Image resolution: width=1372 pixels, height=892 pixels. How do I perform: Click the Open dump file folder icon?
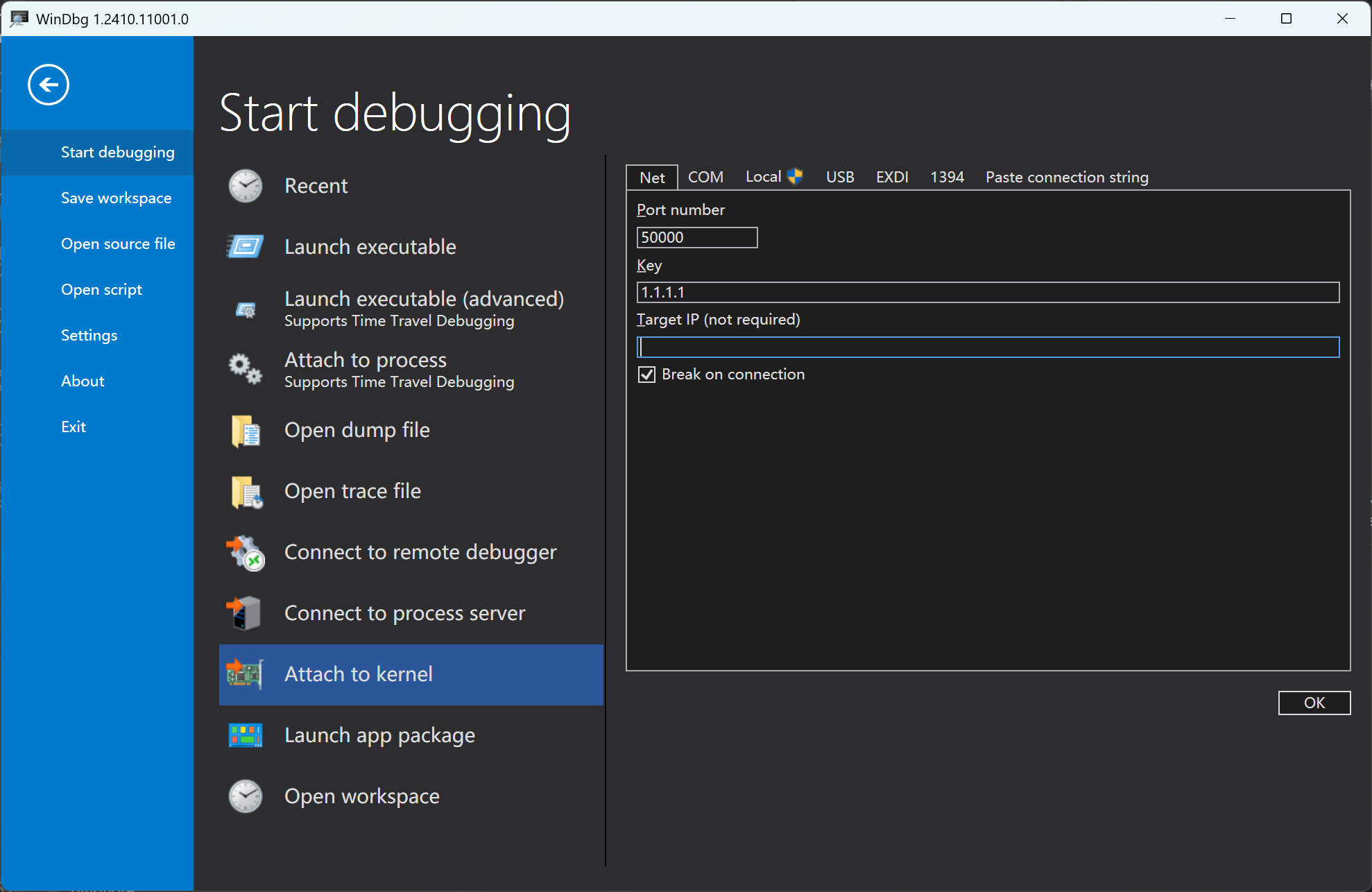pos(246,431)
